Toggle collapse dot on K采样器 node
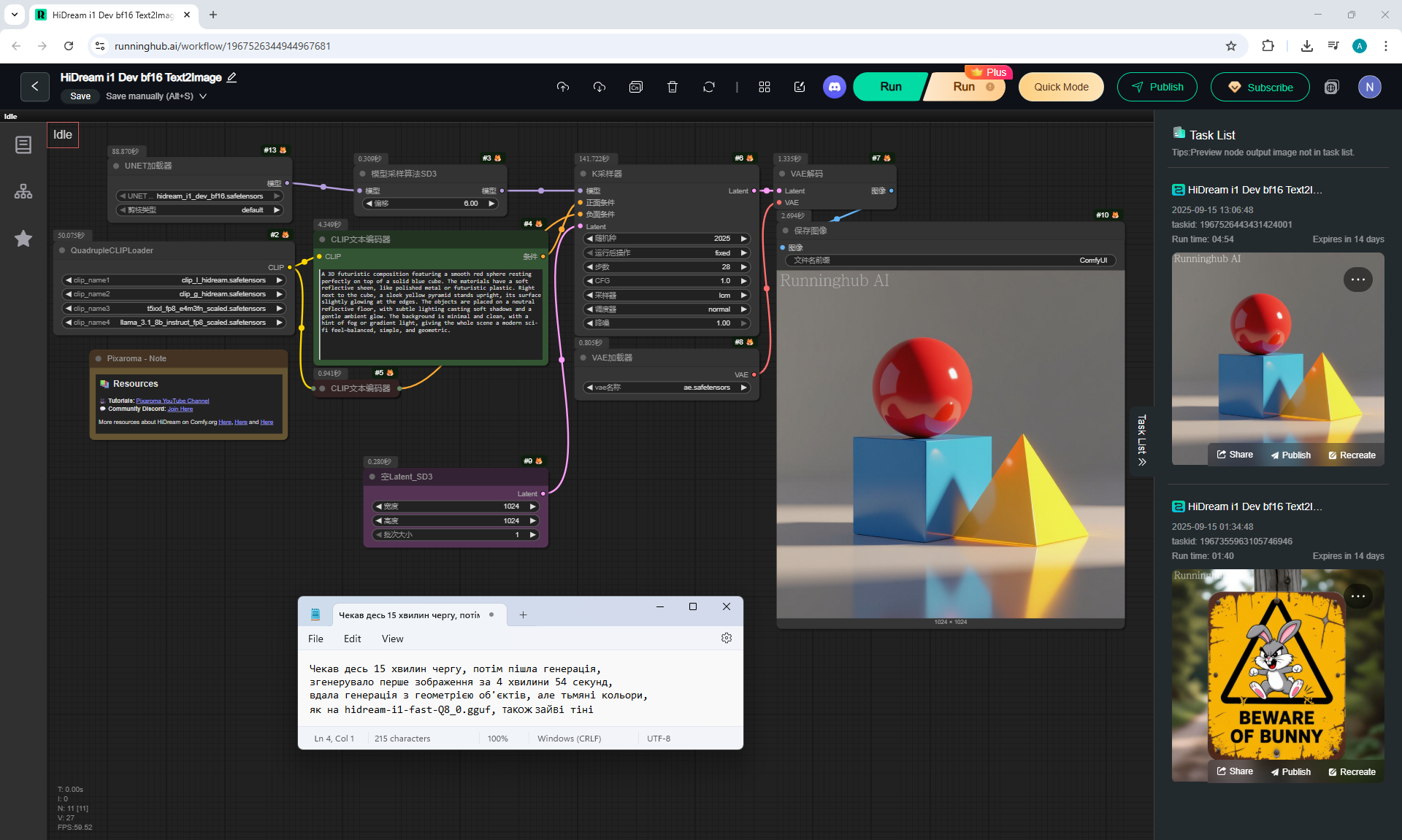The height and width of the screenshot is (840, 1402). 583,174
